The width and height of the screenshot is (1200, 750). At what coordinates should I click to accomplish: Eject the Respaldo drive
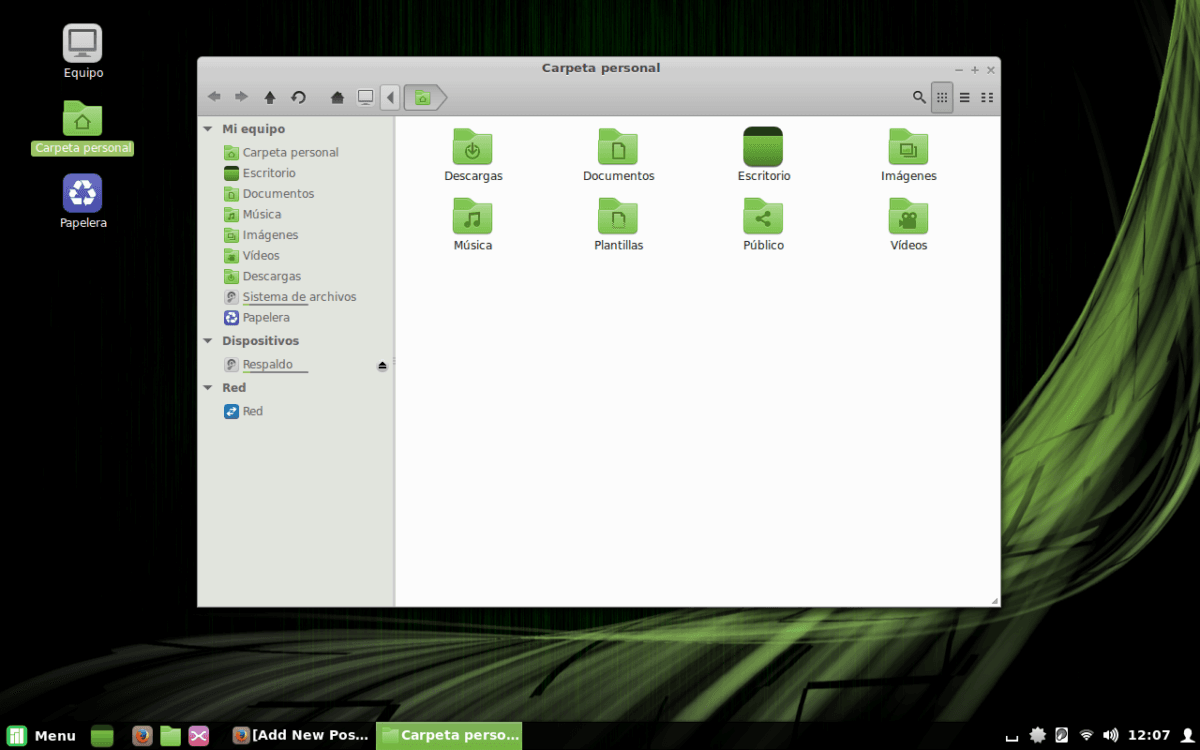coord(382,364)
